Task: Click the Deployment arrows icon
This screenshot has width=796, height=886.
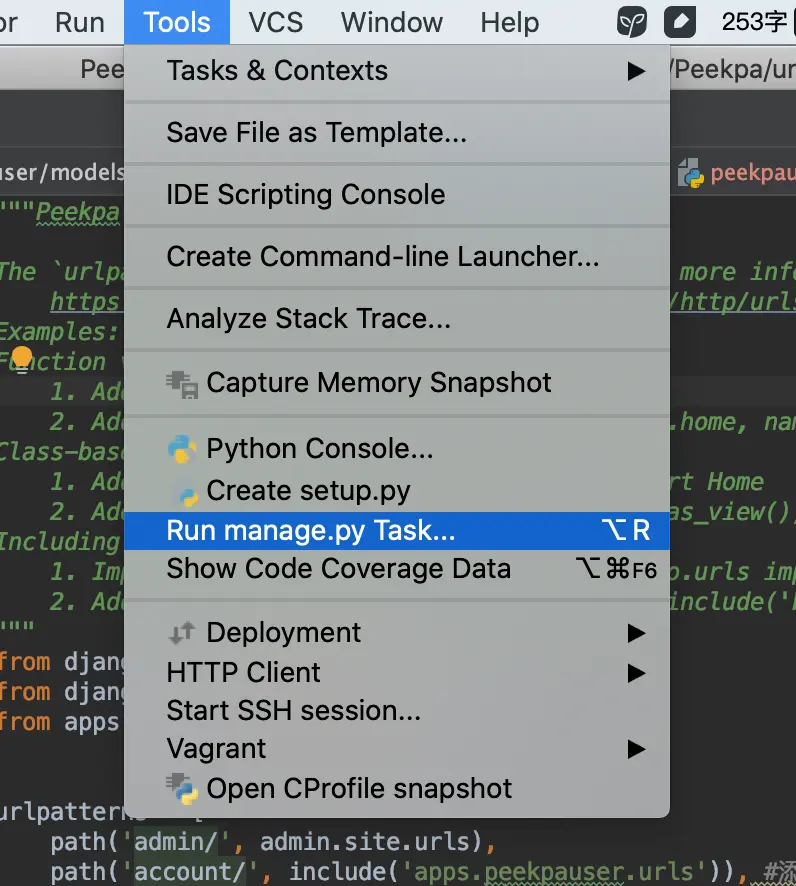Action: click(x=182, y=633)
